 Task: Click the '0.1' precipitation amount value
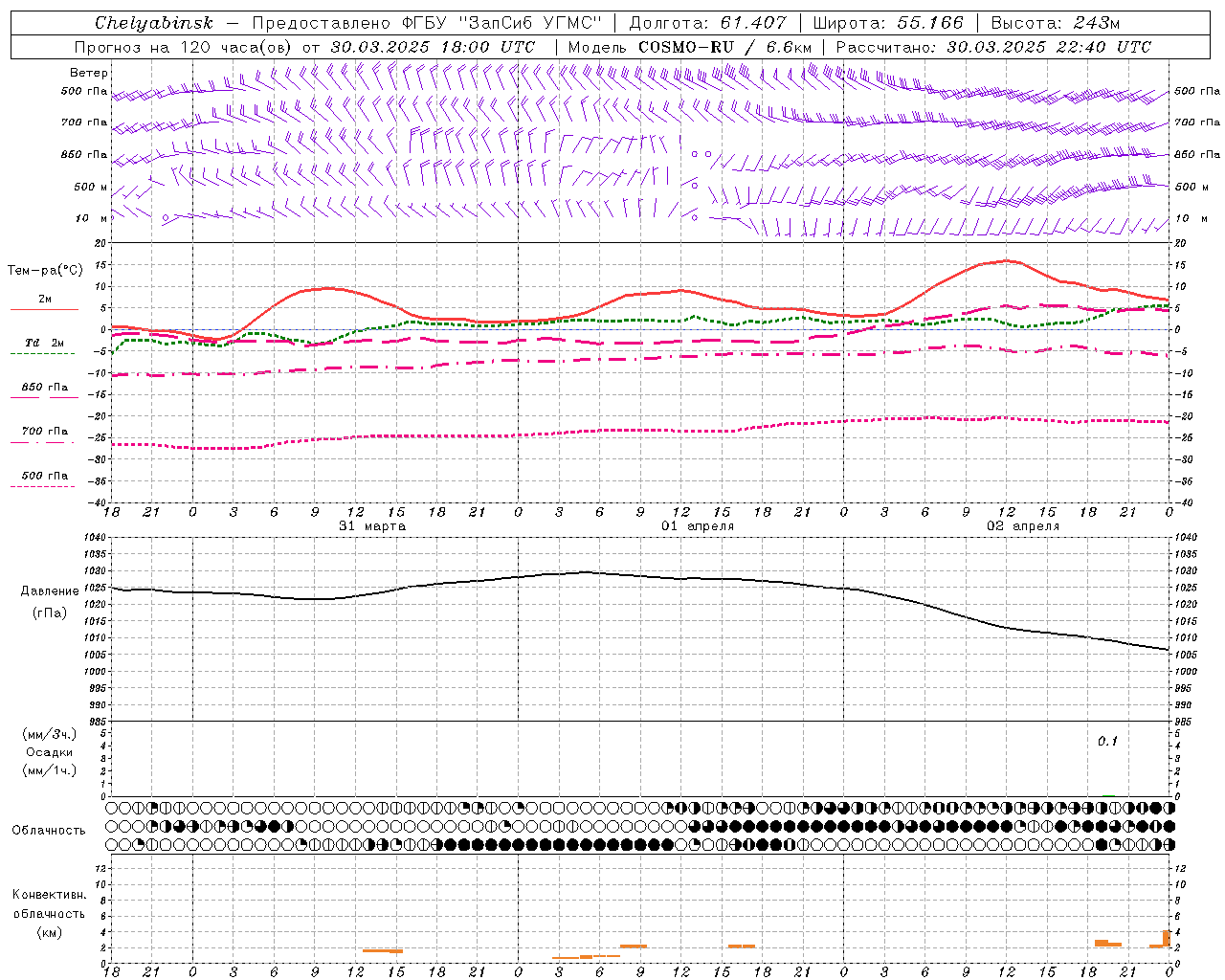pos(1107,742)
